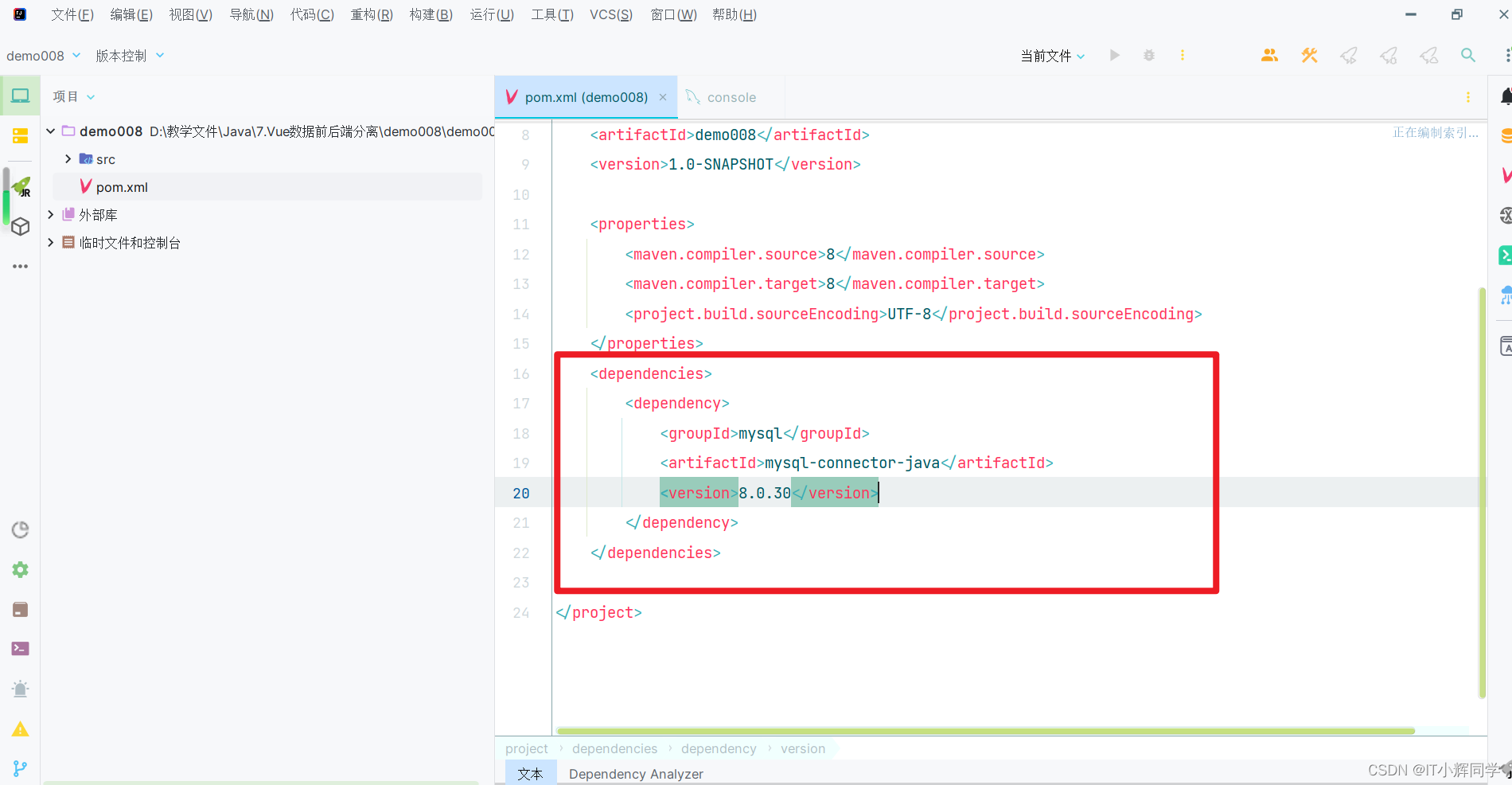
Task: Close the pom.xml editor tab
Action: (x=663, y=97)
